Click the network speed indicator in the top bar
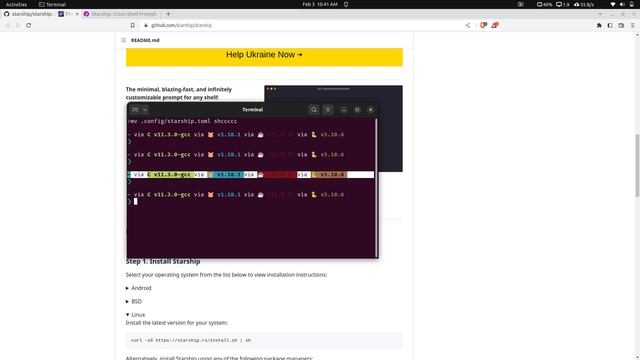The image size is (640, 360). (x=584, y=4)
